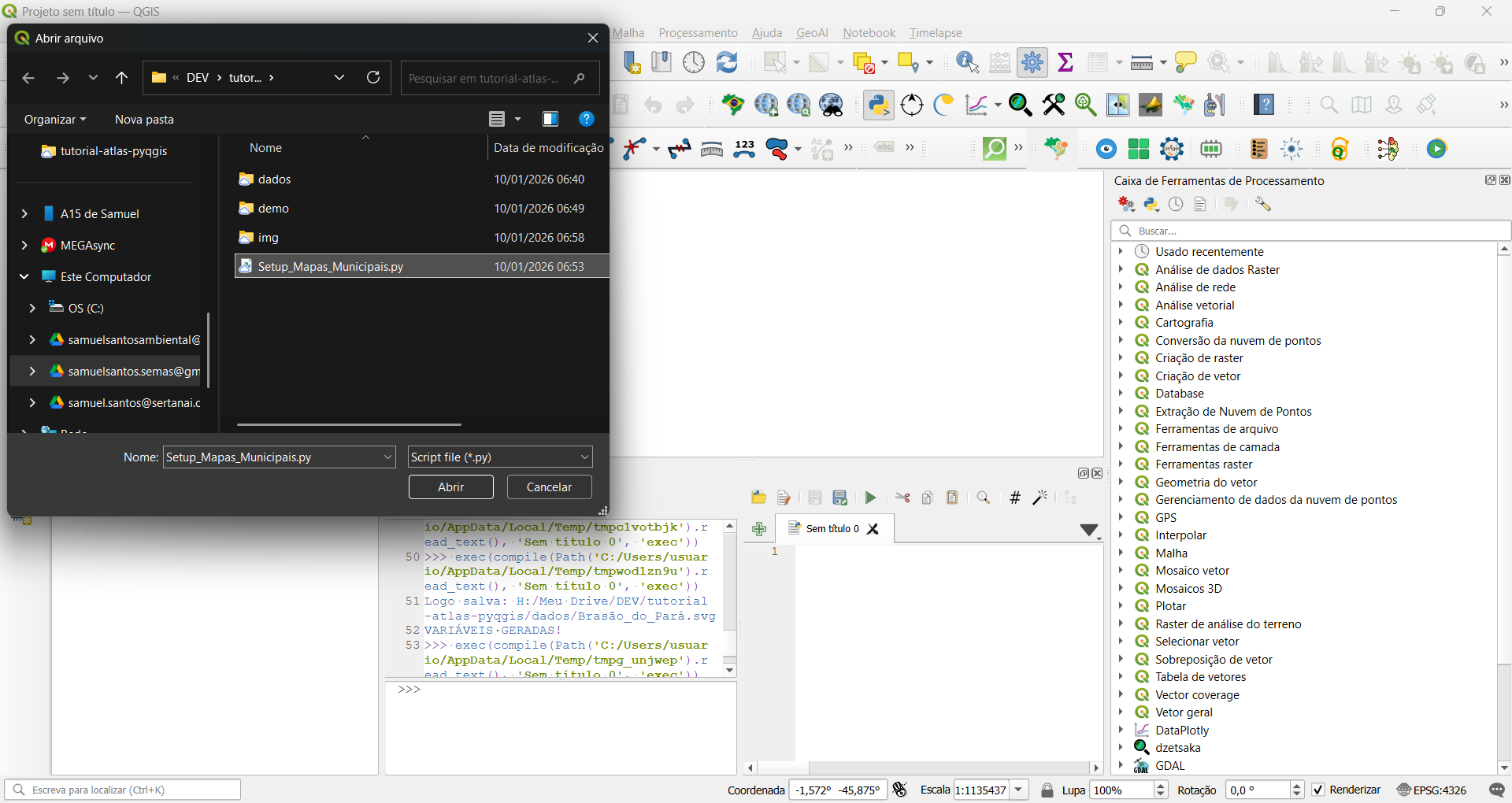1512x803 pixels.
Task: Open the Python console
Action: (x=880, y=105)
